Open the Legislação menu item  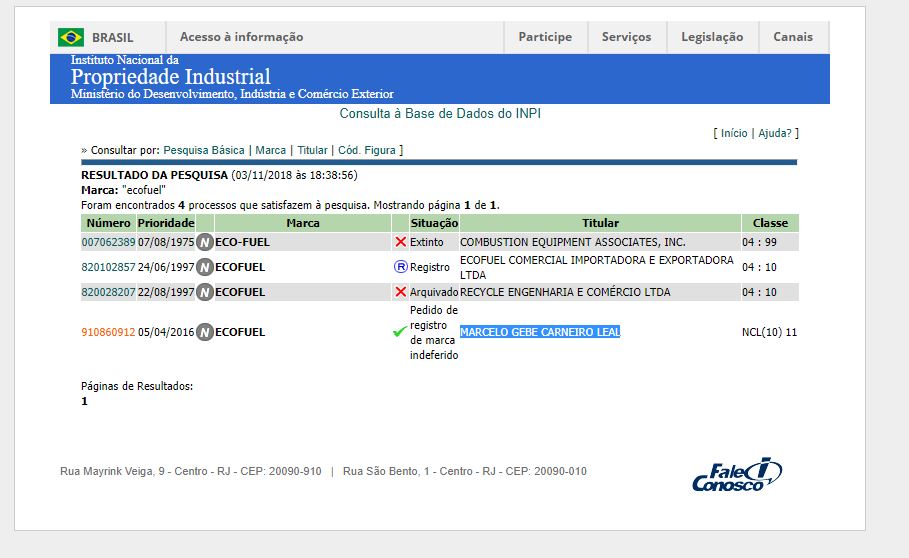point(712,37)
